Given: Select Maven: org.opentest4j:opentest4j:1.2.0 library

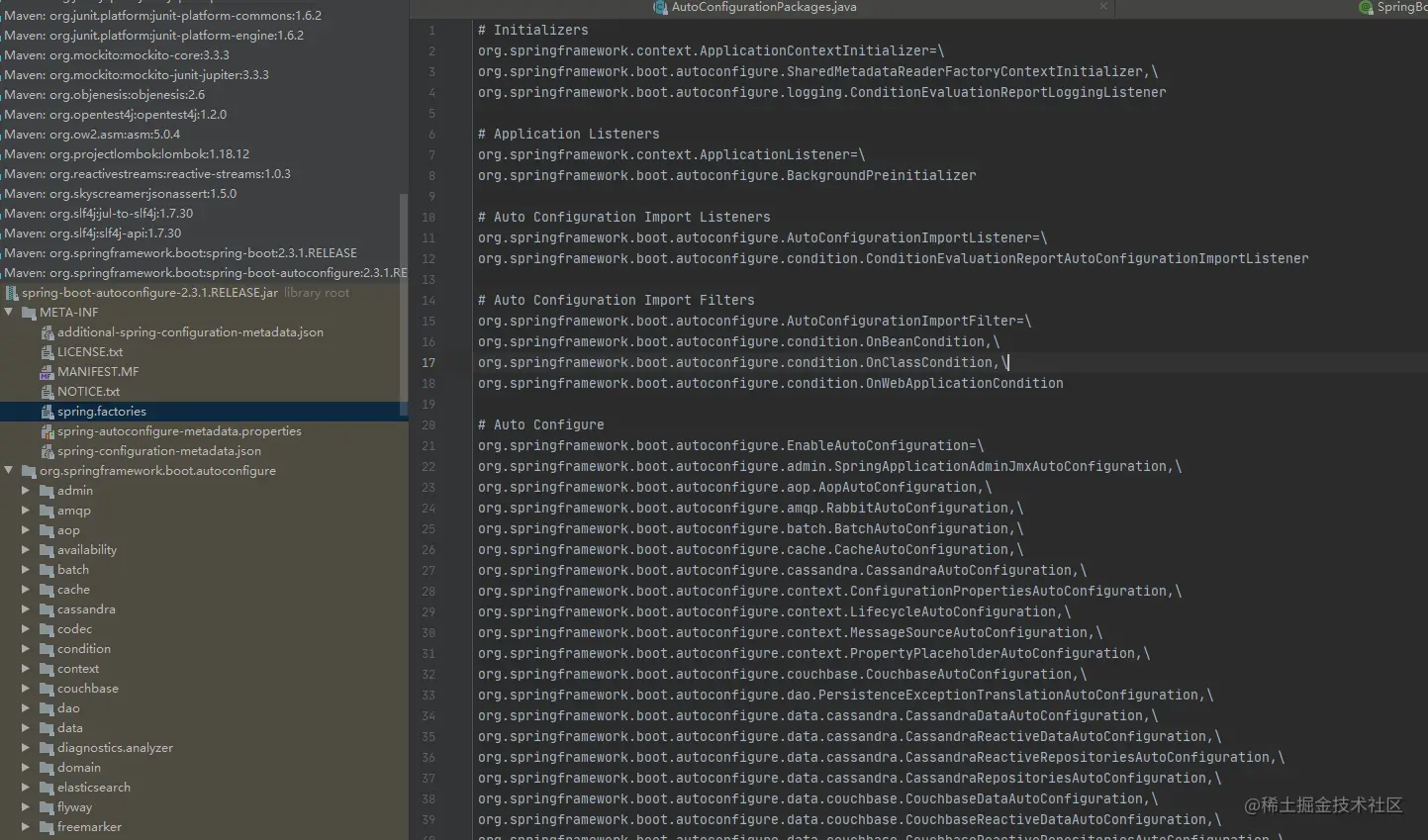Looking at the screenshot, I should pyautogui.click(x=116, y=115).
